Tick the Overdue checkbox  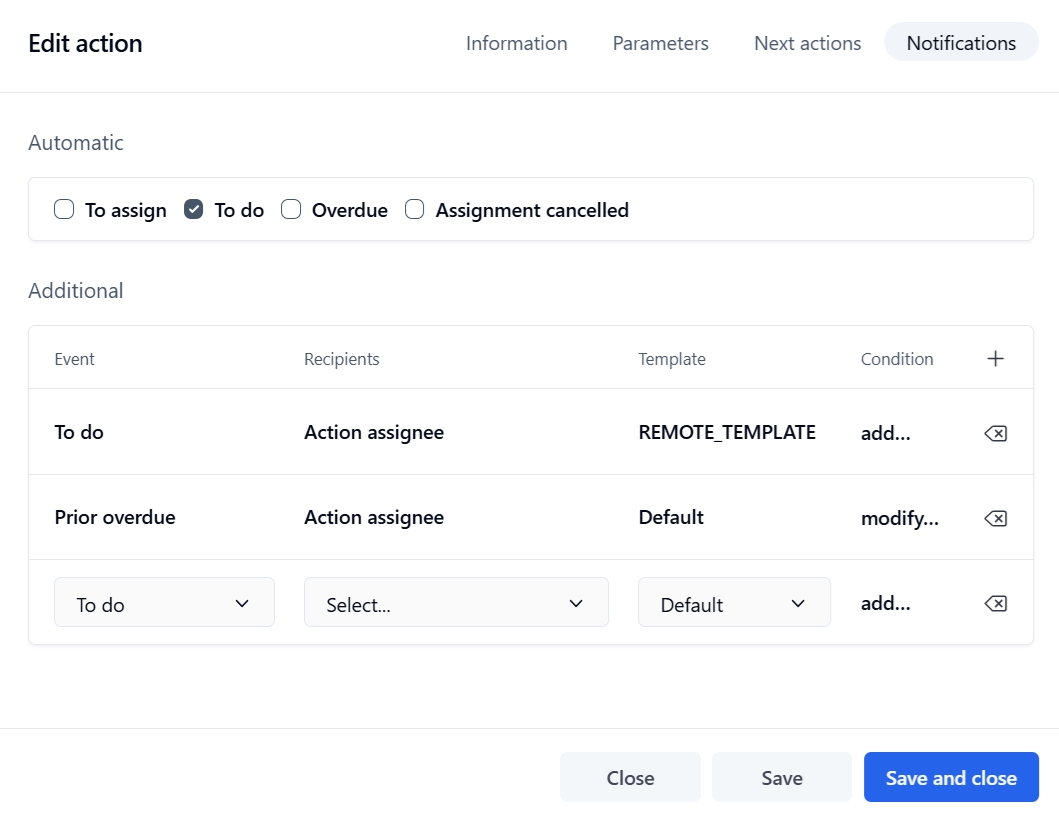291,210
